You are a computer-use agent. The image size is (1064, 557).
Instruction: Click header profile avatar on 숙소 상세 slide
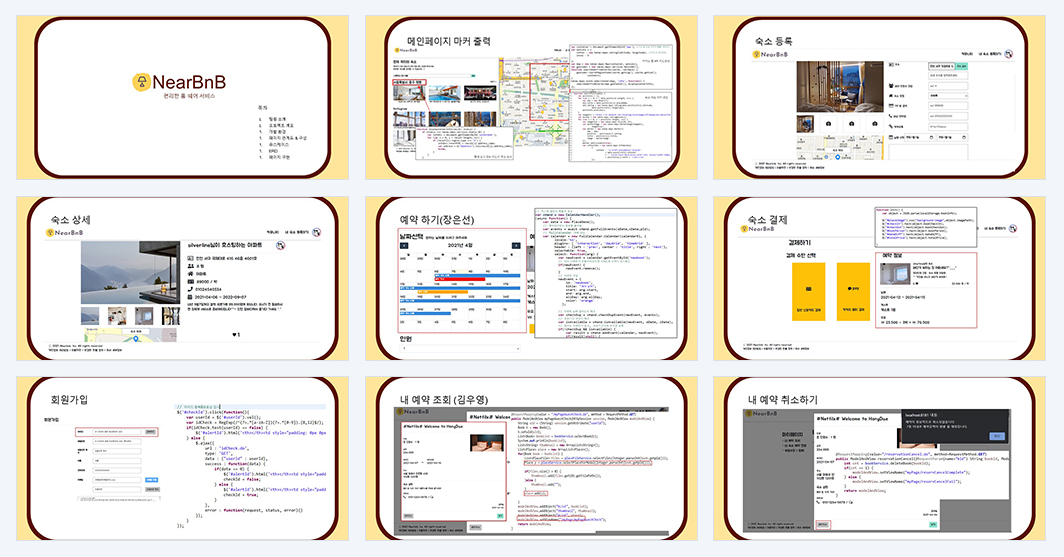tap(316, 232)
